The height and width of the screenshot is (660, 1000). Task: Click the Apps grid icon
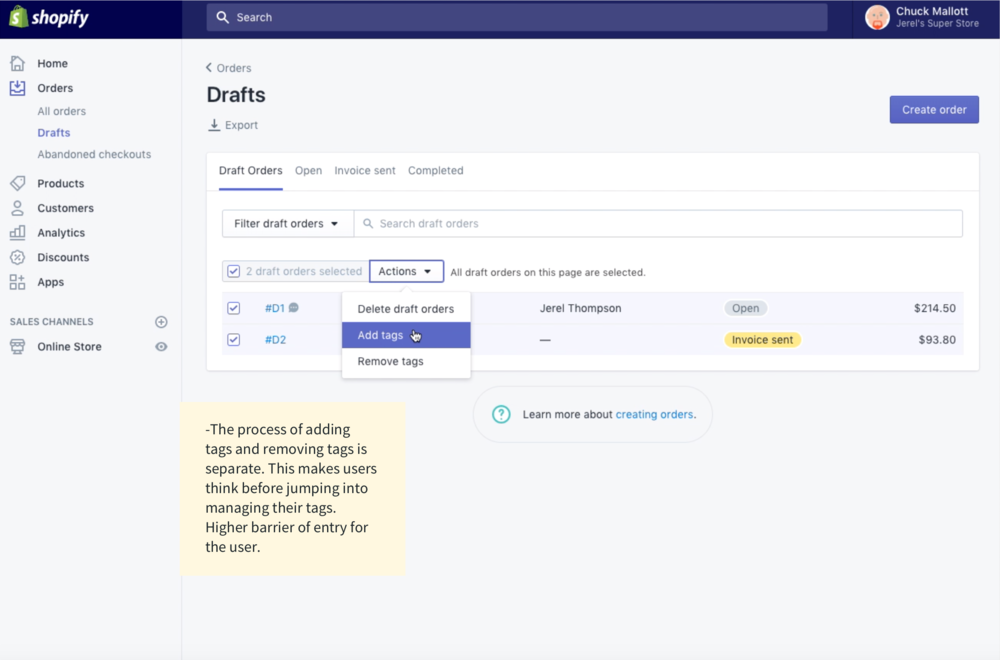tap(18, 282)
